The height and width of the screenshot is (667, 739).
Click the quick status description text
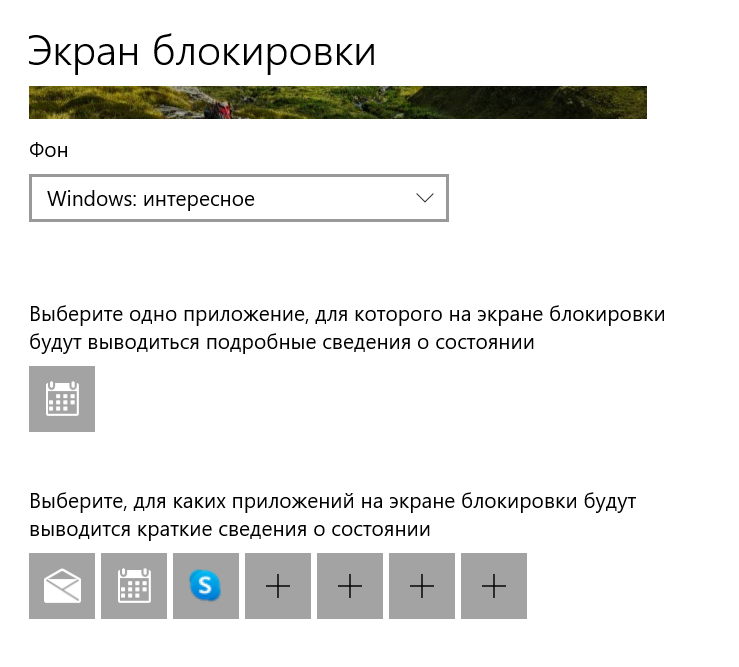[x=333, y=515]
